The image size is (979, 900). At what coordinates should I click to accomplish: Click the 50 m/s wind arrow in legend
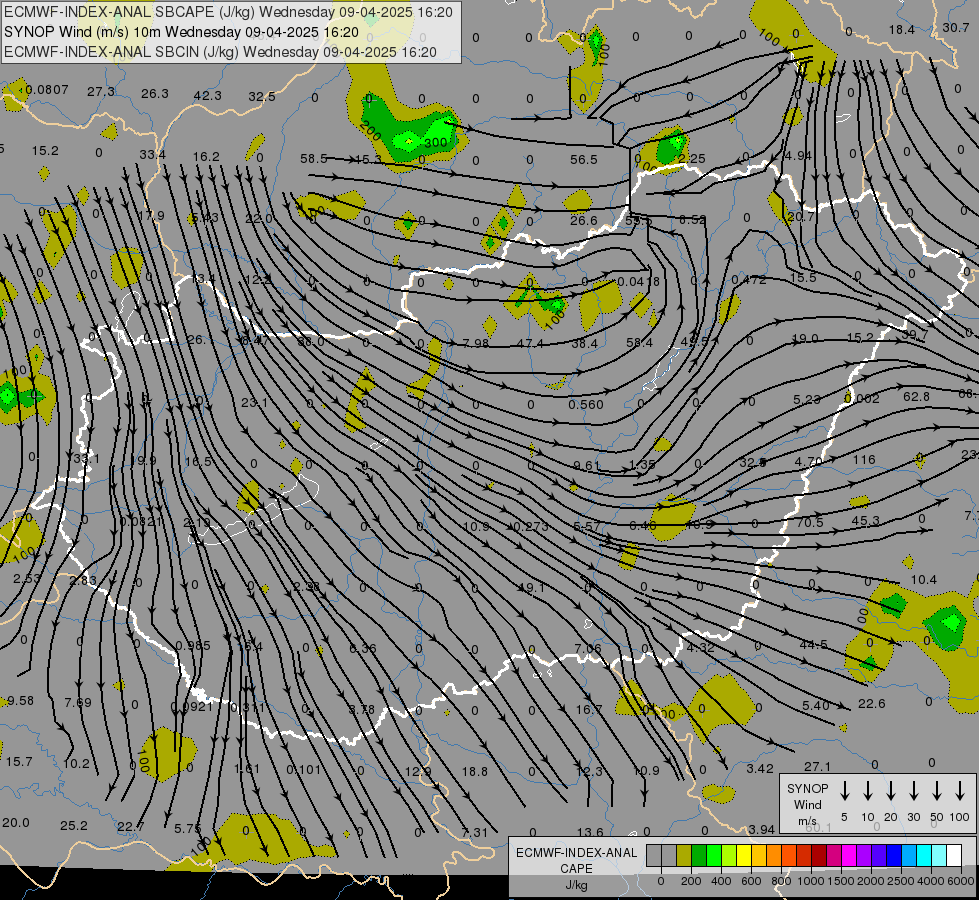click(x=937, y=791)
